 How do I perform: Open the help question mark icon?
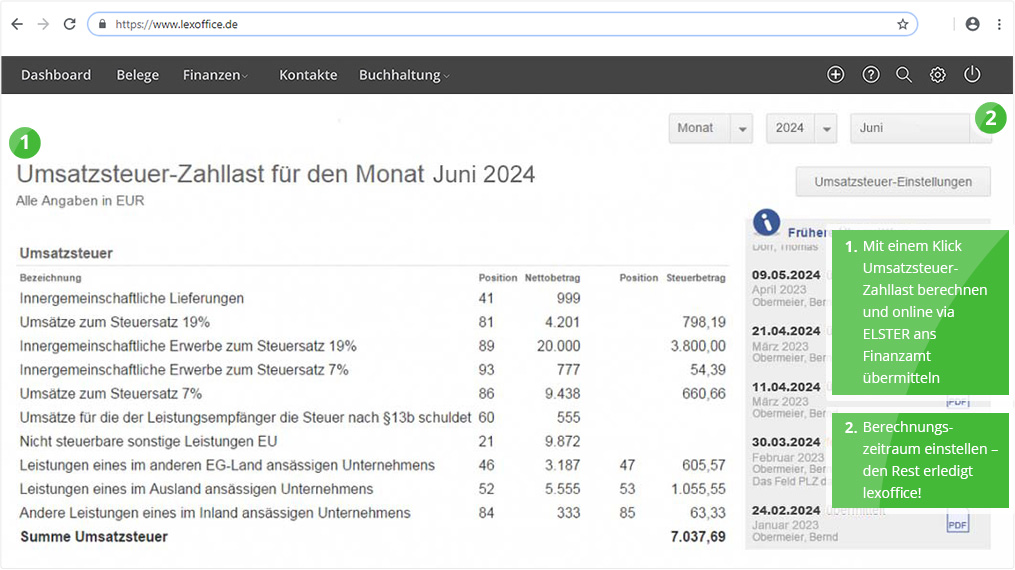[x=871, y=75]
